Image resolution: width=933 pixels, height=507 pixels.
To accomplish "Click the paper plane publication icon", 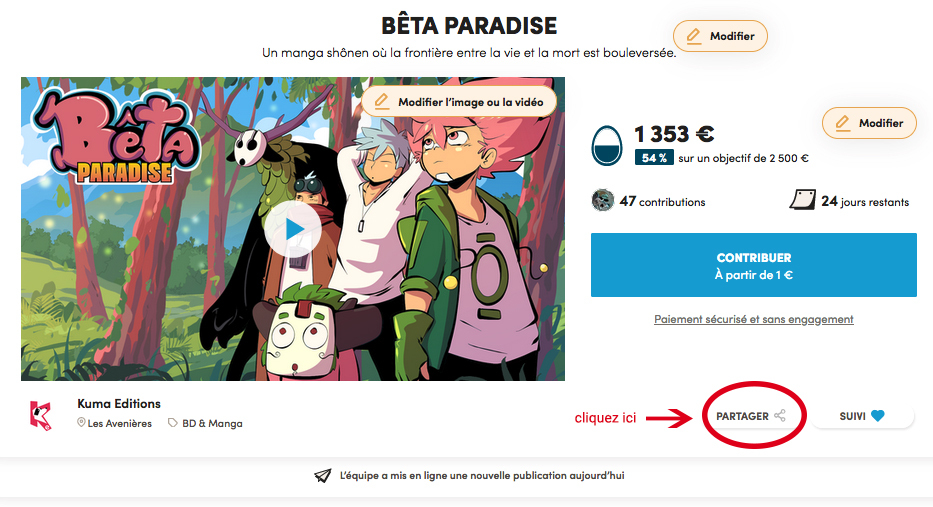I will coord(323,475).
